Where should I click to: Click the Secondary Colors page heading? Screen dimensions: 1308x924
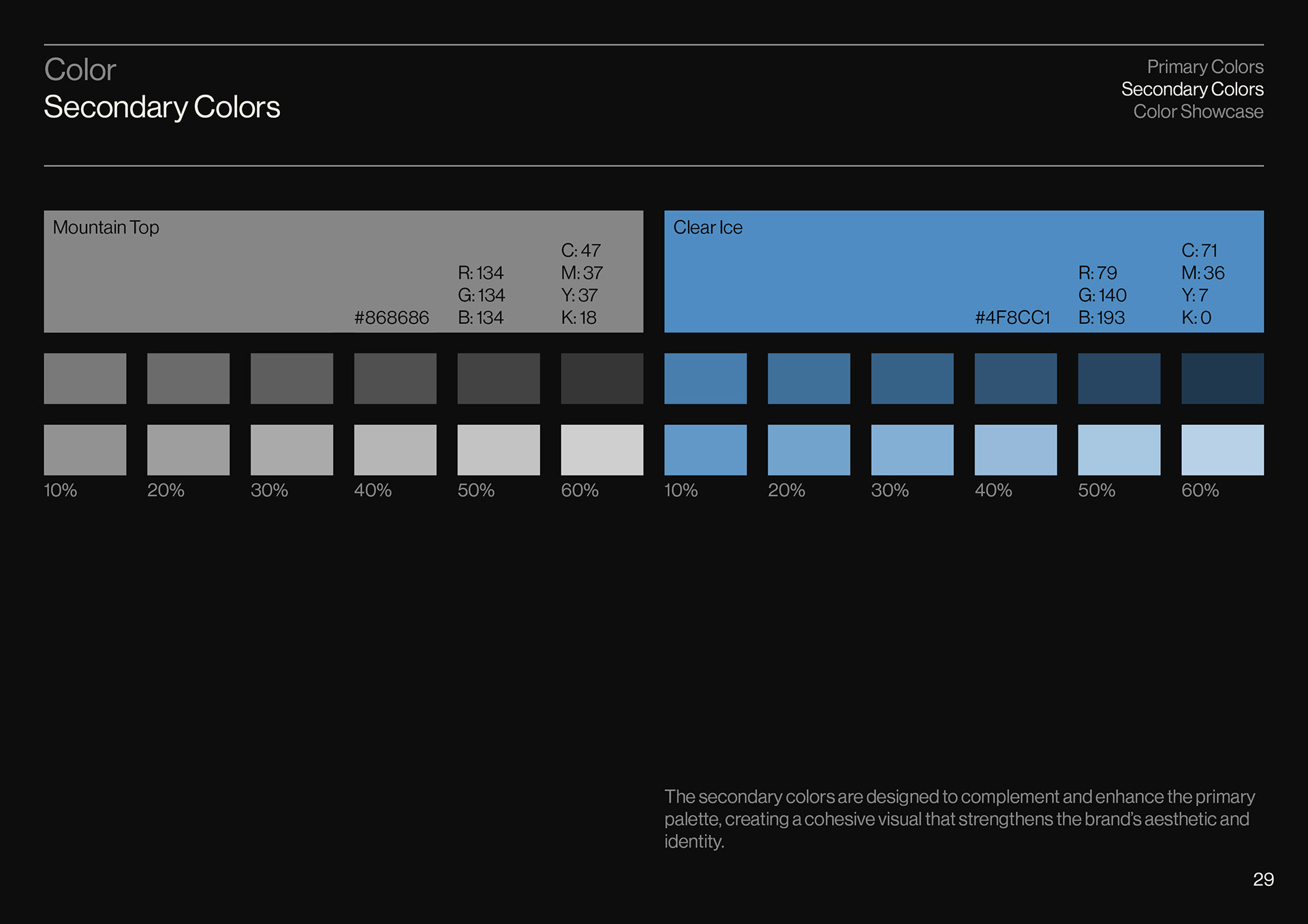click(x=162, y=107)
